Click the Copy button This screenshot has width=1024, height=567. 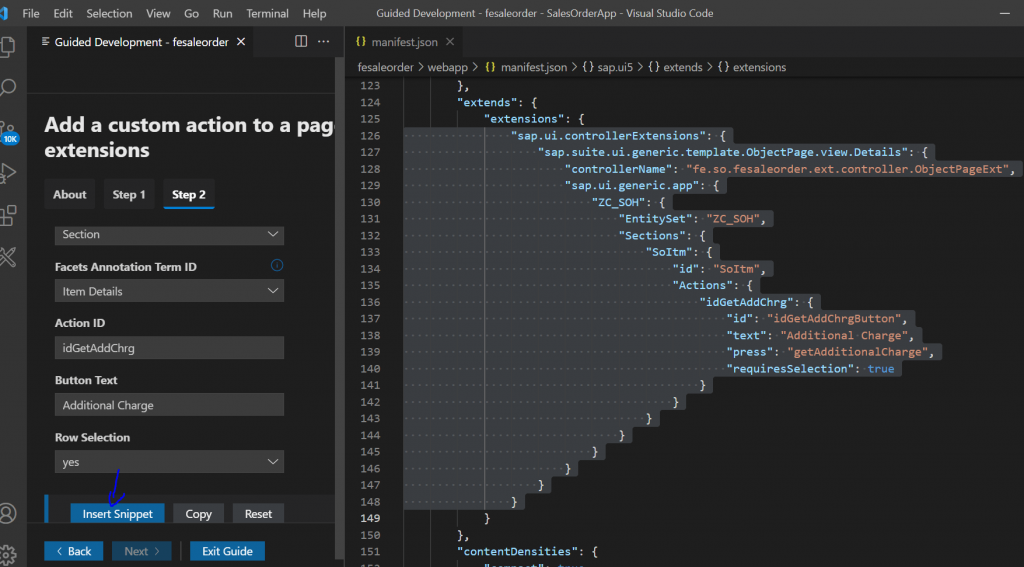click(x=199, y=513)
